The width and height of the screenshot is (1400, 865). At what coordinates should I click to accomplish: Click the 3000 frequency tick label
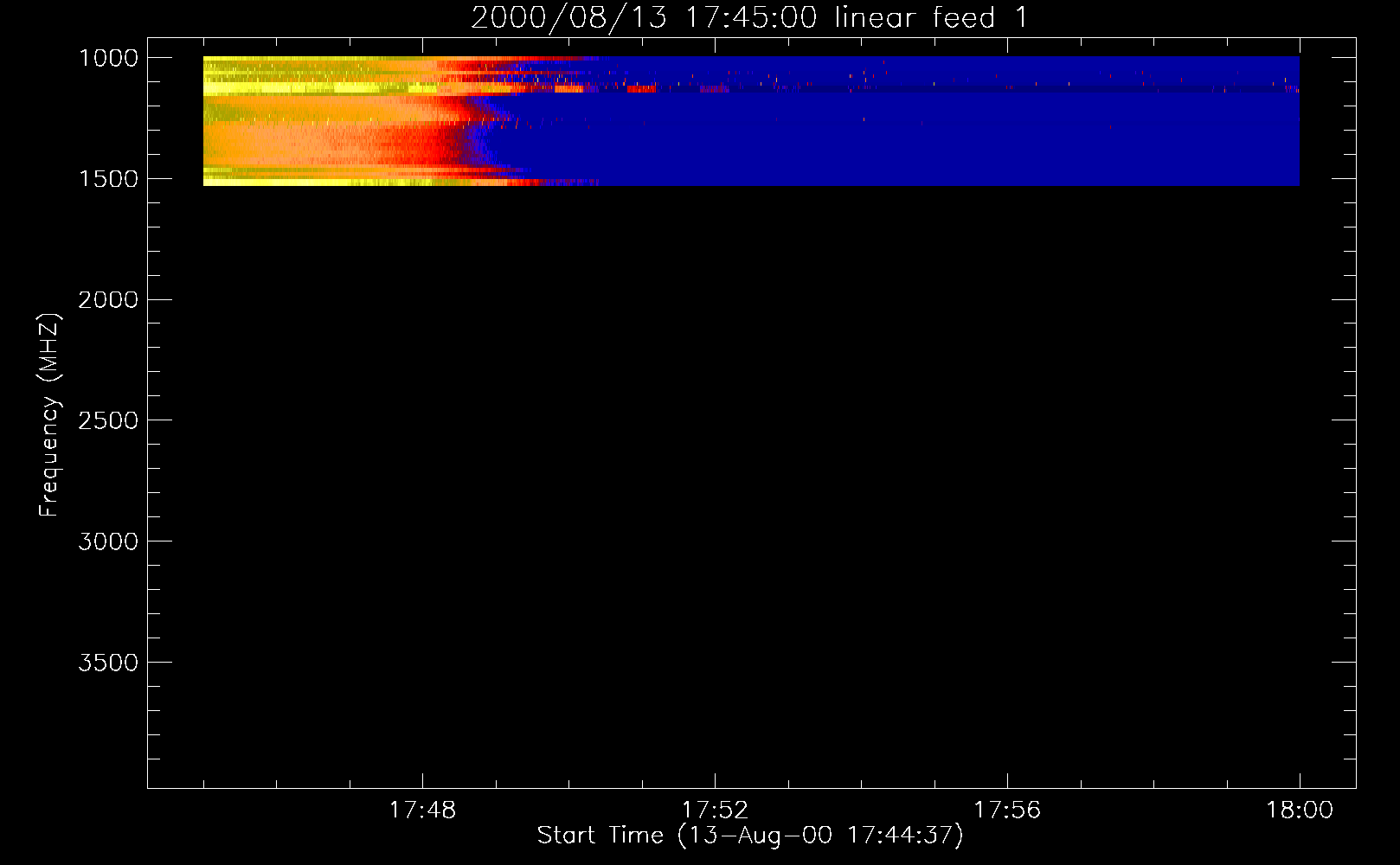coord(109,541)
